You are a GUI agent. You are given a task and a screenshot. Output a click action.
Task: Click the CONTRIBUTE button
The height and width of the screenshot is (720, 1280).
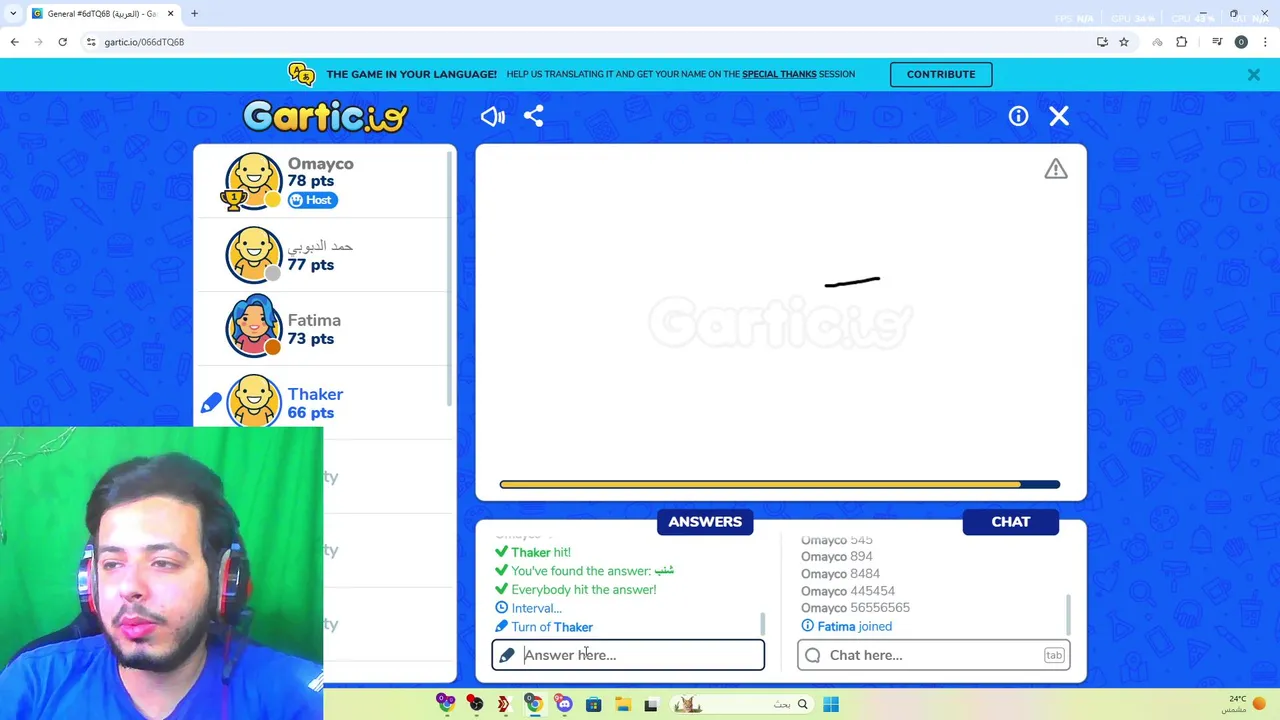coord(941,74)
